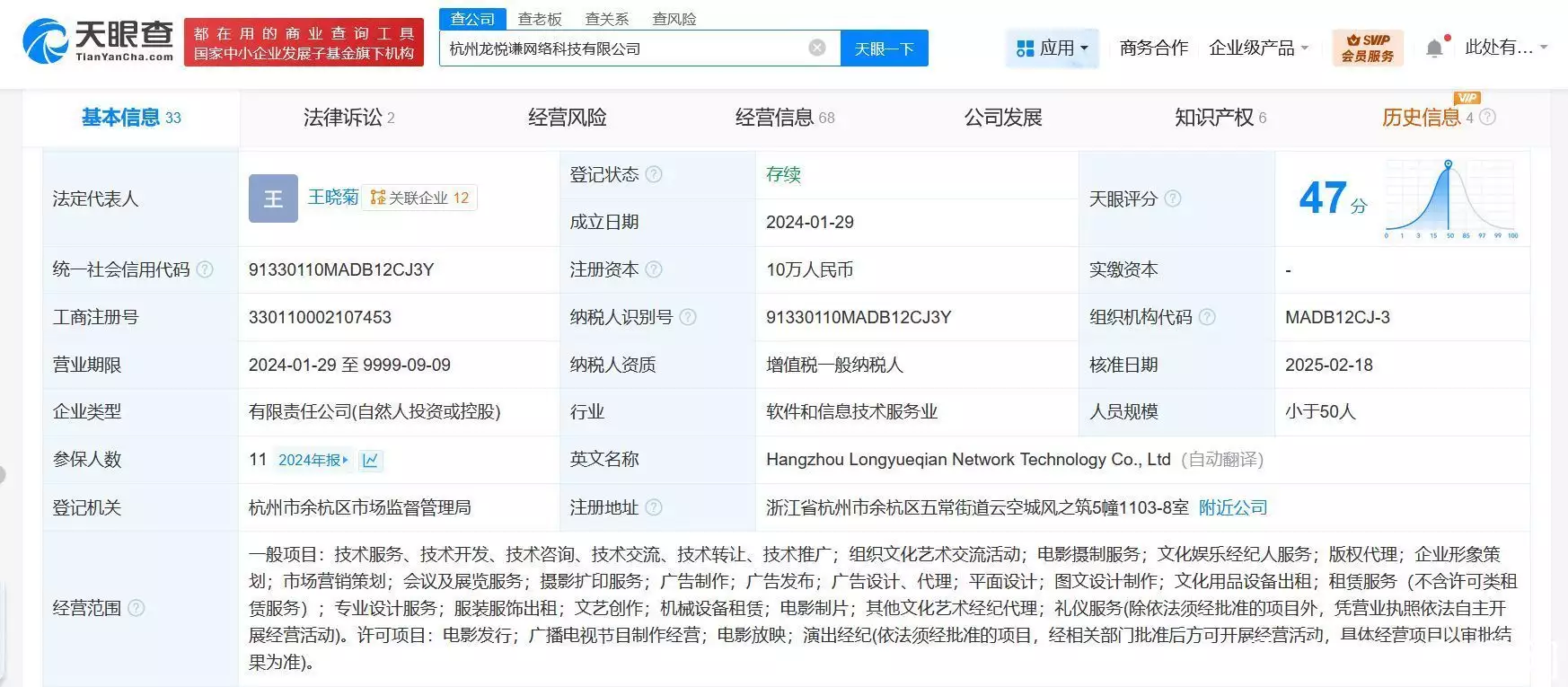Viewport: 1568px width, 687px height.
Task: Click taxpayer qualification 增值税一般纳税人
Action: coord(834,365)
